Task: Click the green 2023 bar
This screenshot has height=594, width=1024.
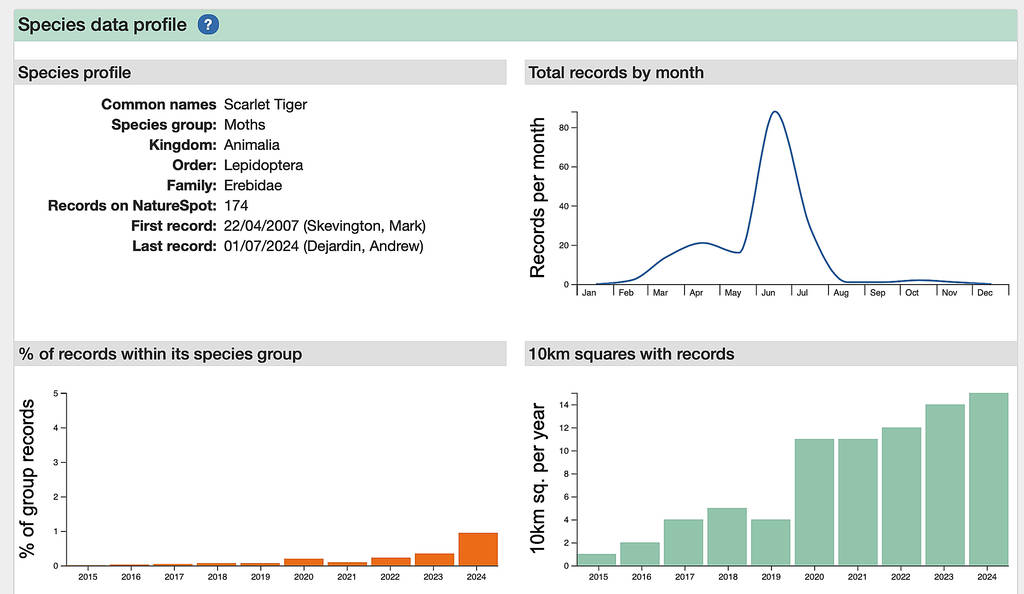Action: [945, 485]
